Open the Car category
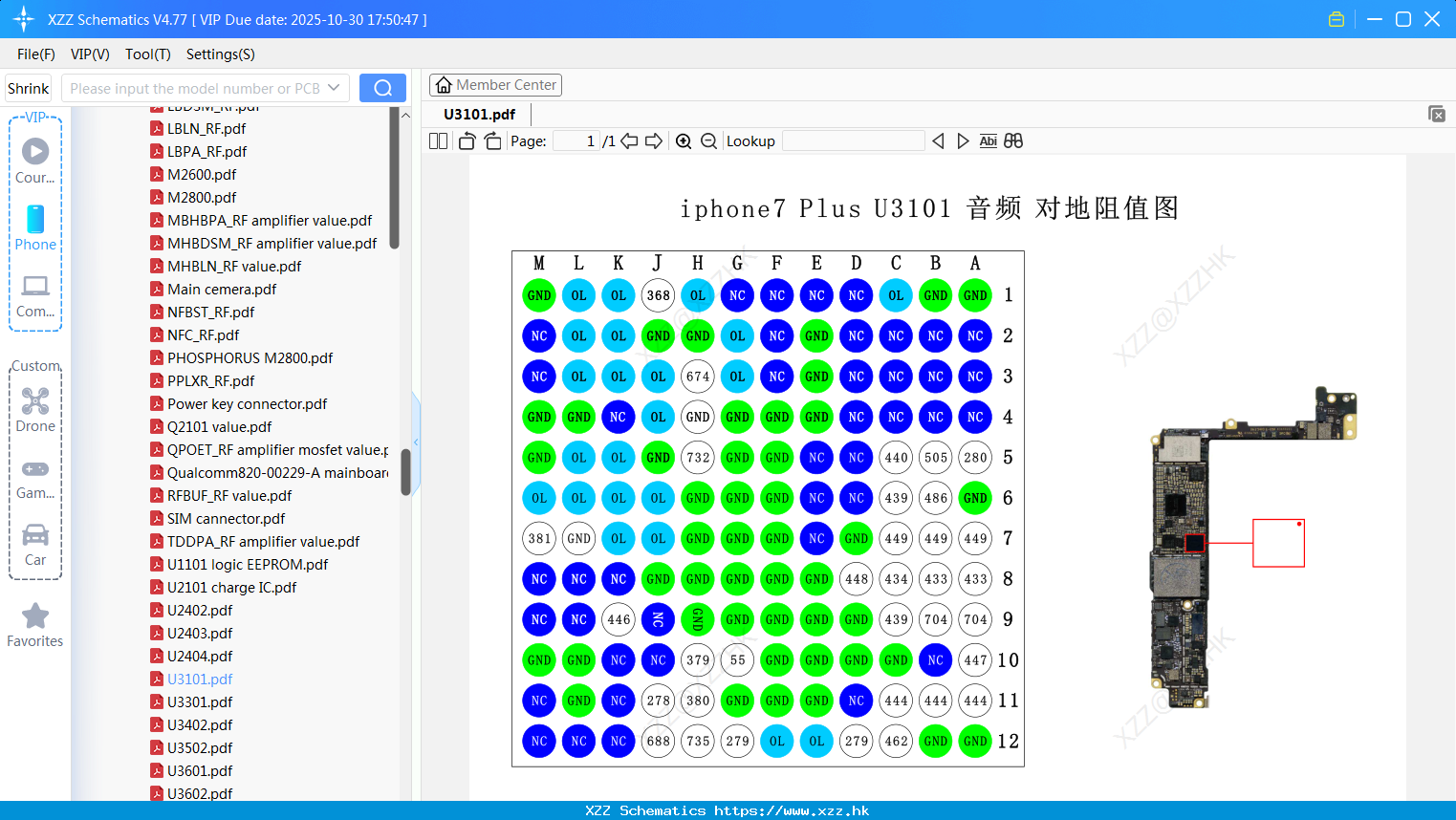 coord(35,545)
